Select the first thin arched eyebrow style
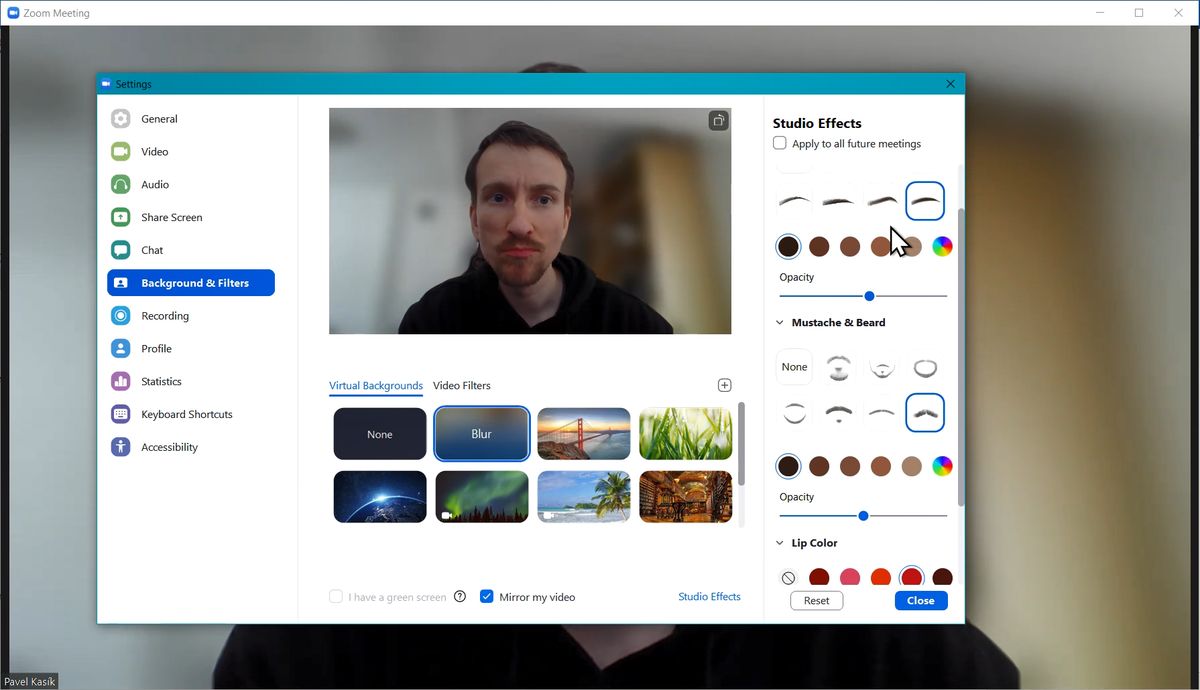The height and width of the screenshot is (690, 1200). (x=795, y=201)
